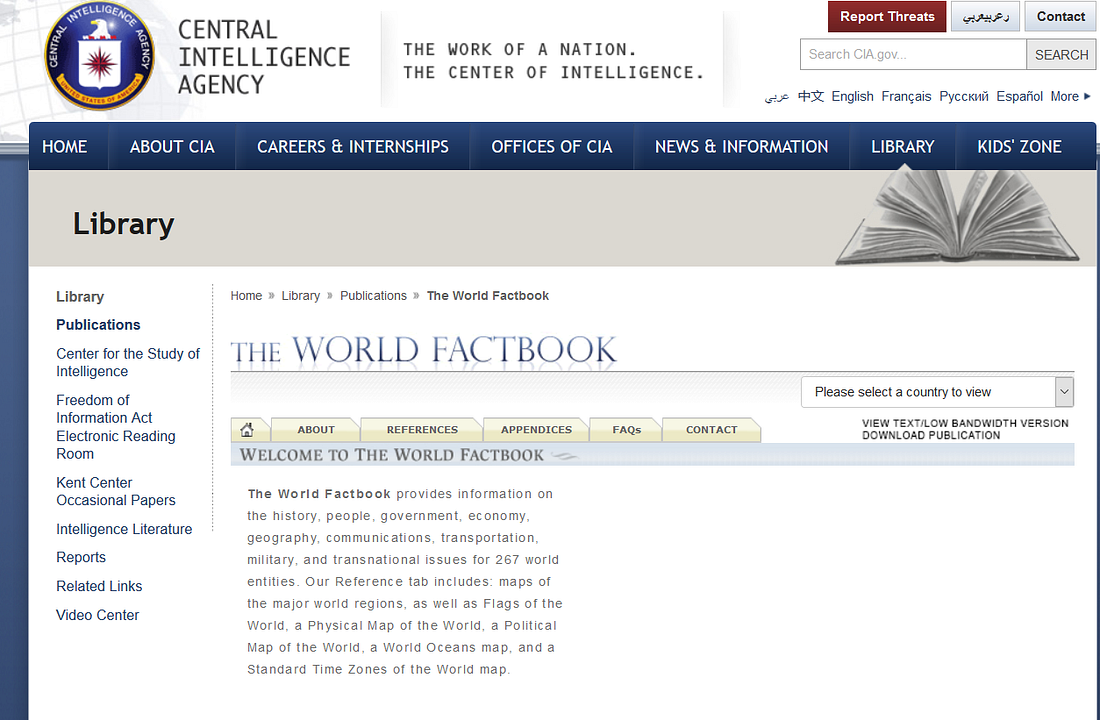Viewport: 1100px width, 720px height.
Task: Switch to the REFERENCES tab
Action: pyautogui.click(x=419, y=429)
